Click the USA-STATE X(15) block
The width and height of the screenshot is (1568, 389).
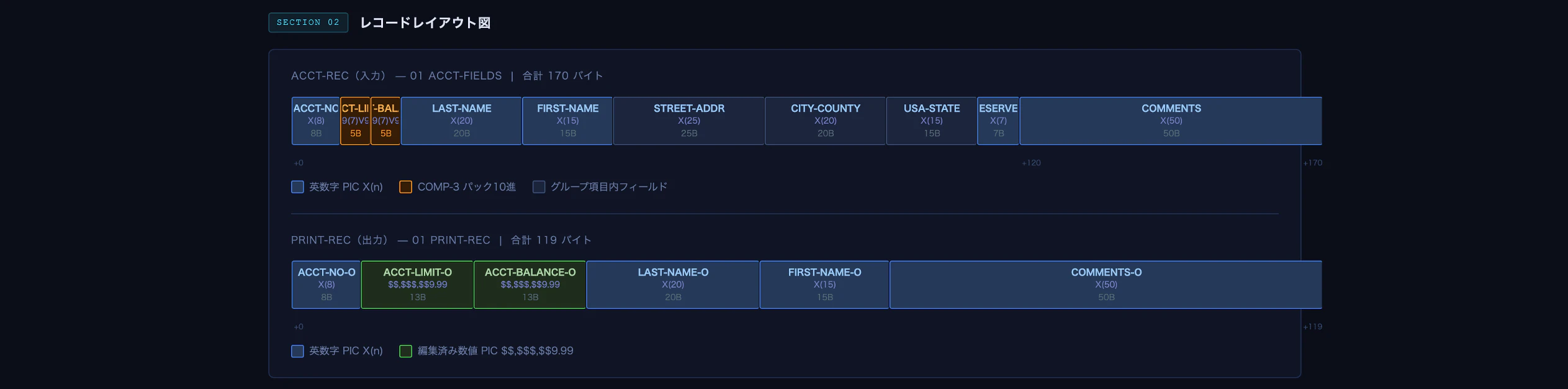[932, 121]
